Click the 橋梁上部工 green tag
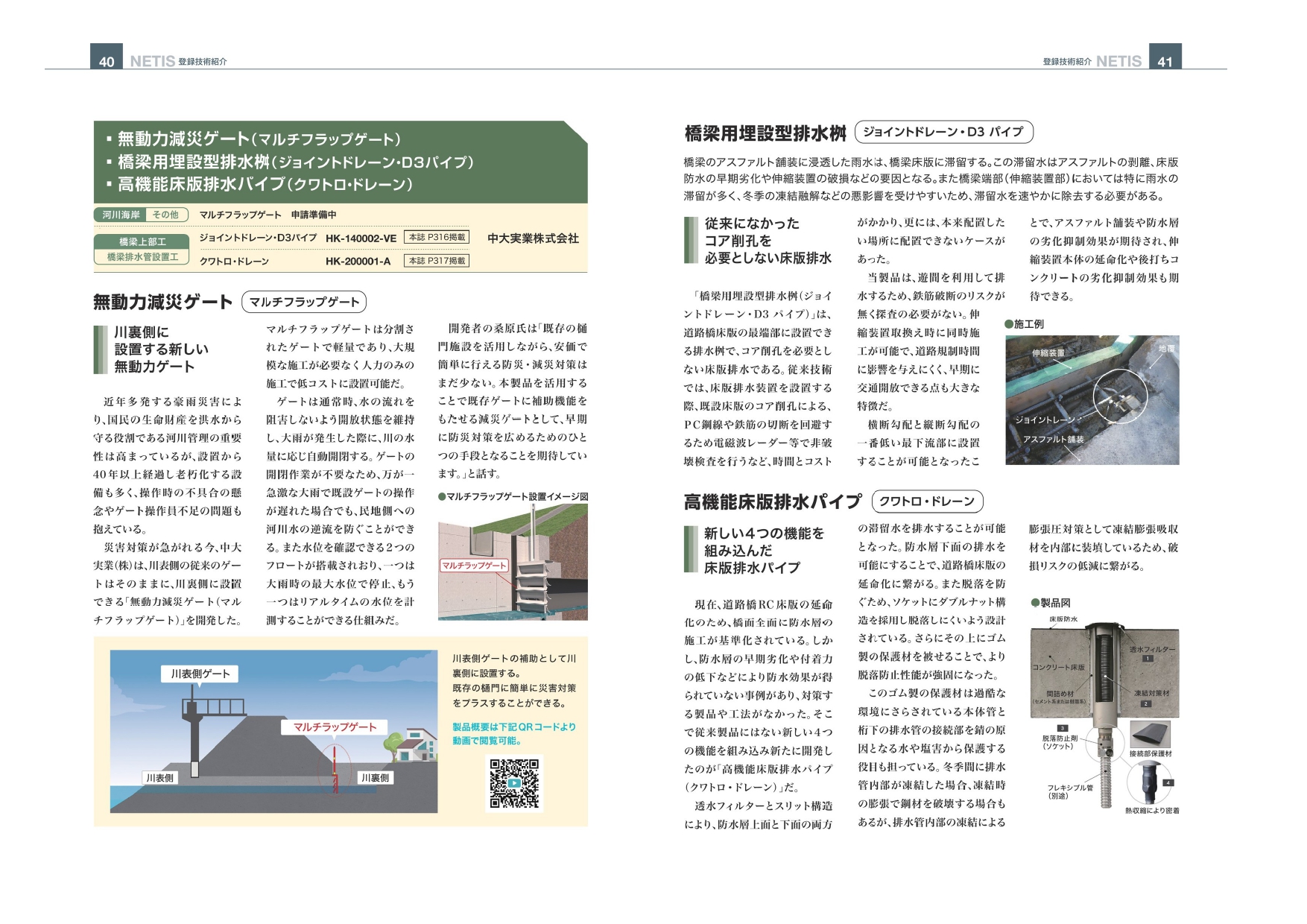The width and height of the screenshot is (1307, 924). (x=142, y=241)
